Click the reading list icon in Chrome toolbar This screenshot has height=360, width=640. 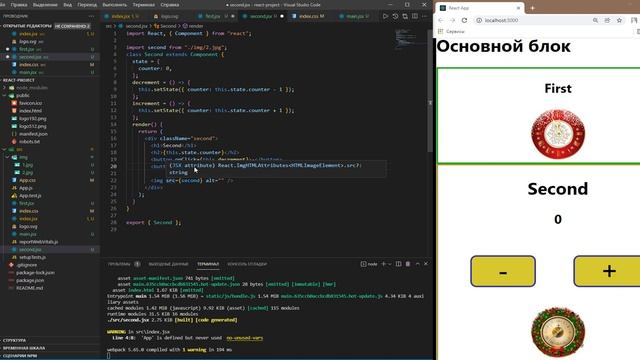[x=634, y=20]
